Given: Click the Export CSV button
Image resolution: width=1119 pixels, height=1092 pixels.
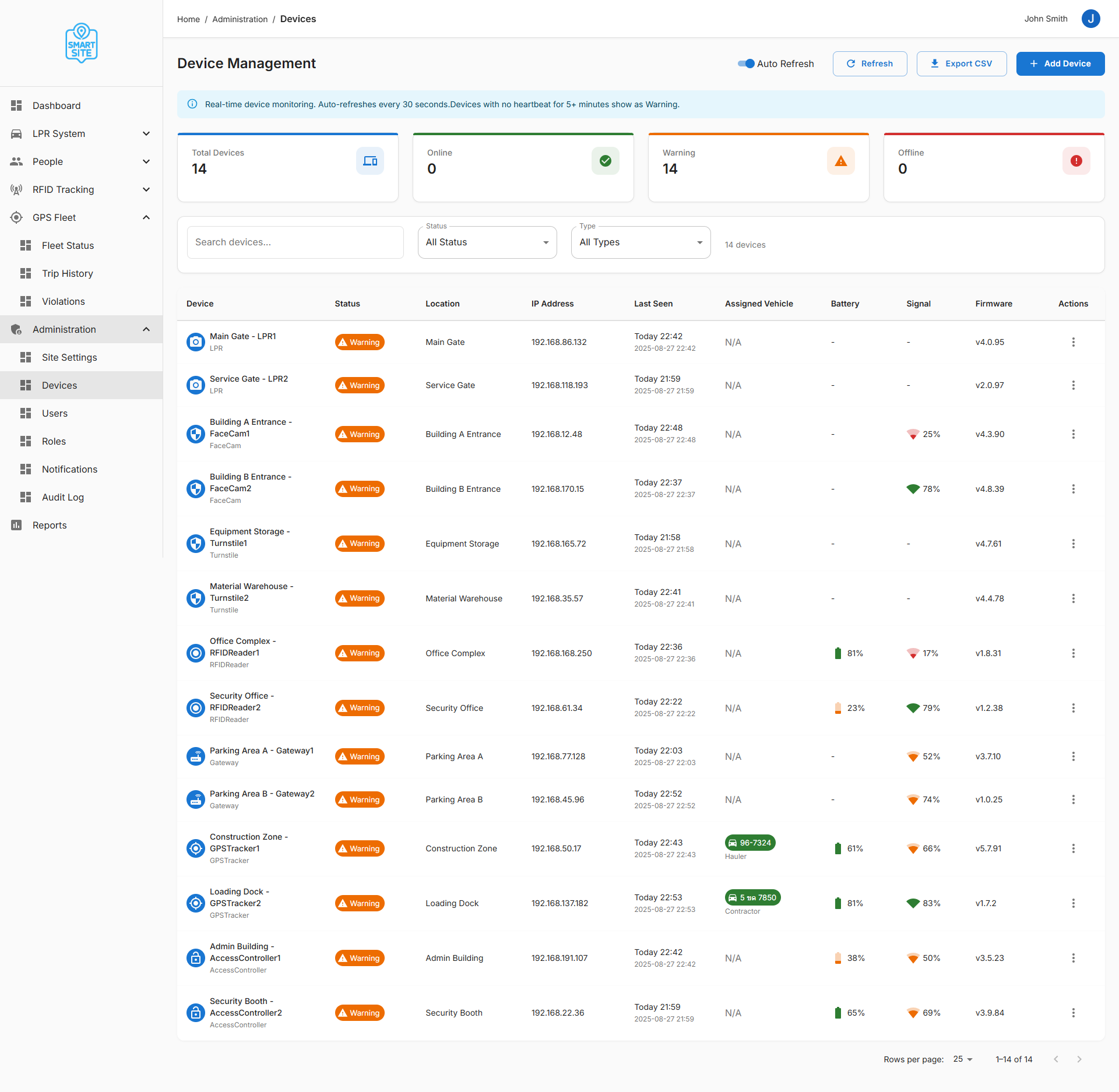Looking at the screenshot, I should 961,64.
